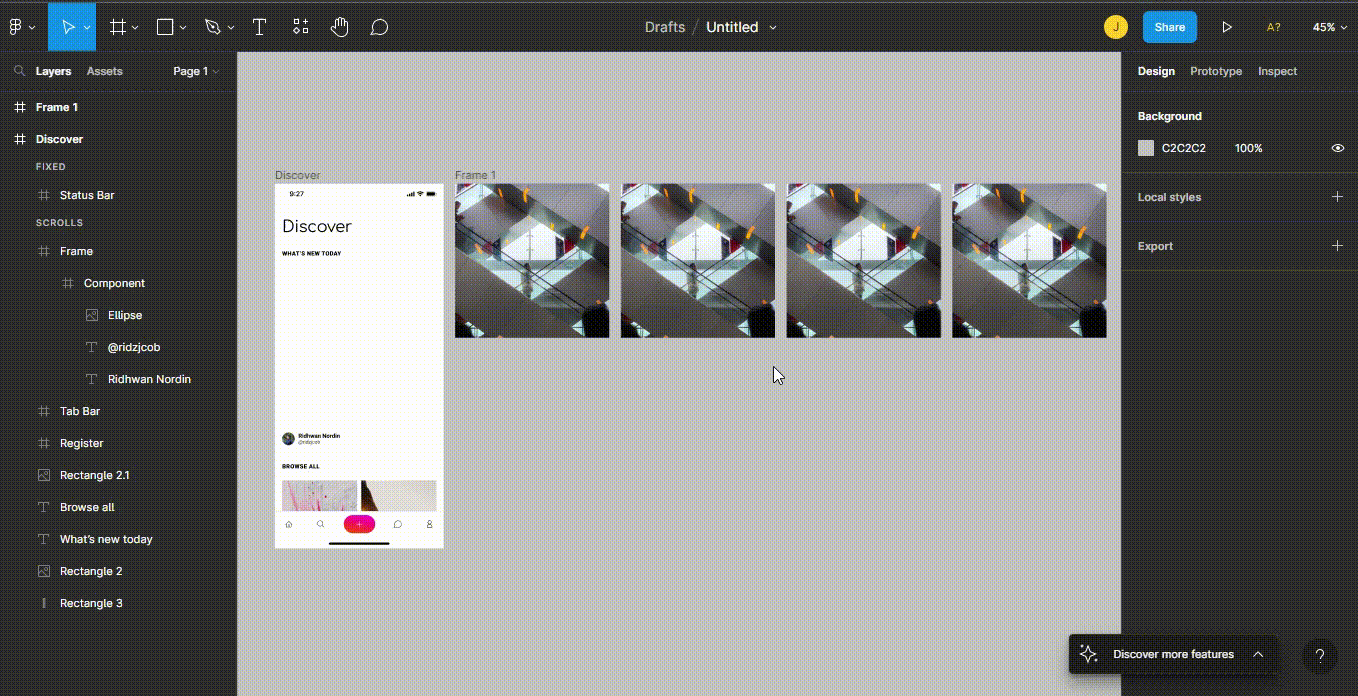Open the Frame tool dropdown arrow

coord(135,28)
